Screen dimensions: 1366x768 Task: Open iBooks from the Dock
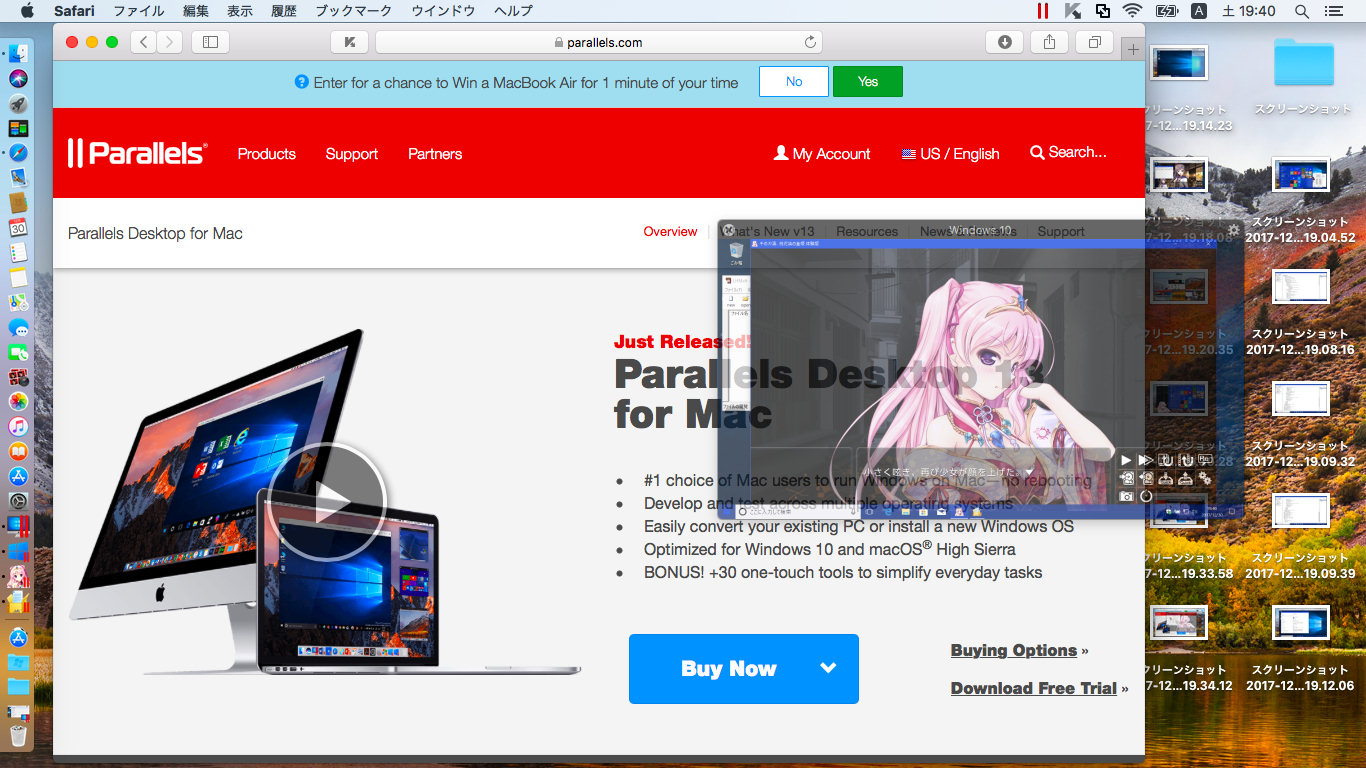[18, 451]
